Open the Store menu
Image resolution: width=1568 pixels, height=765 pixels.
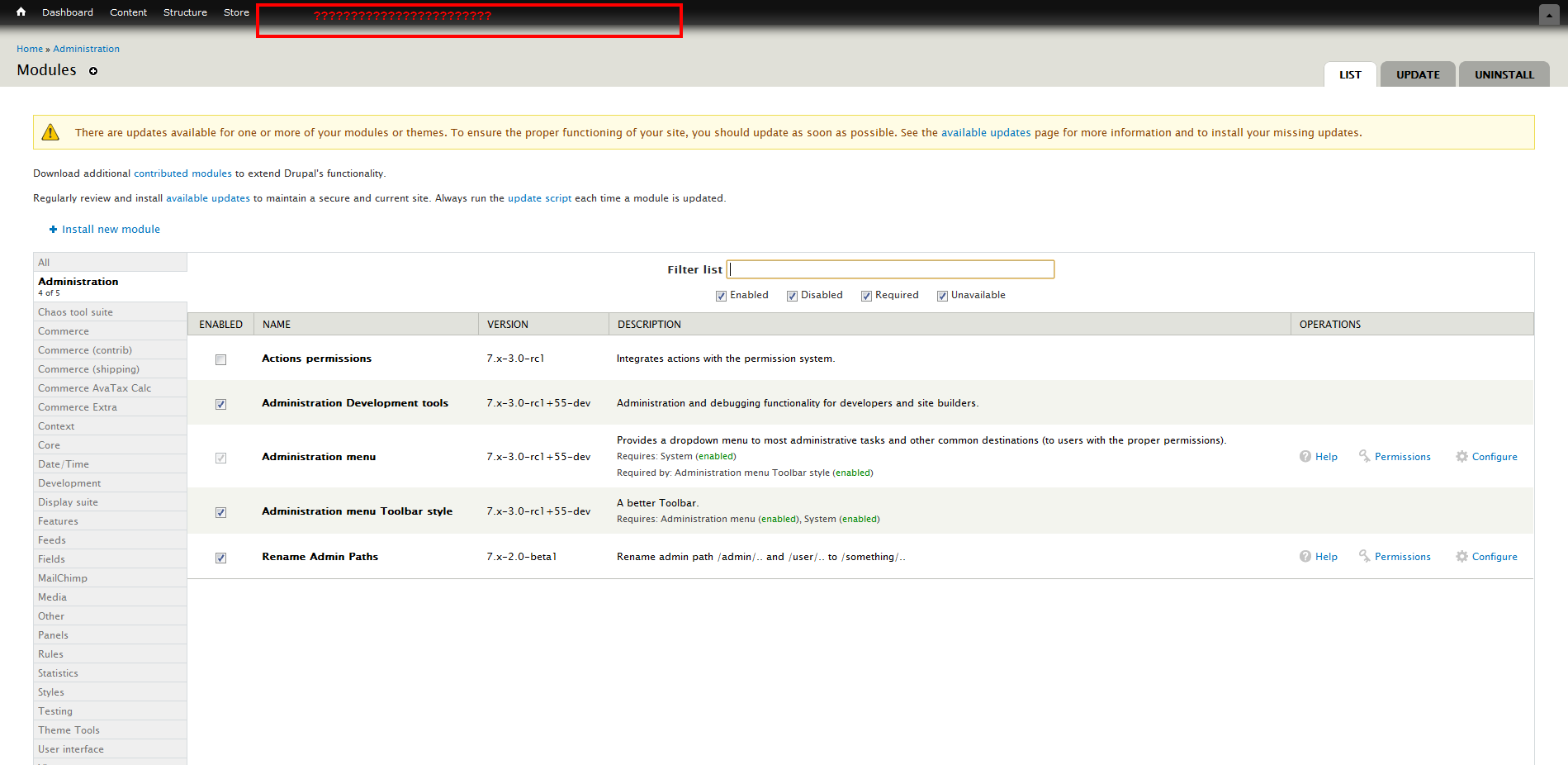coord(236,12)
